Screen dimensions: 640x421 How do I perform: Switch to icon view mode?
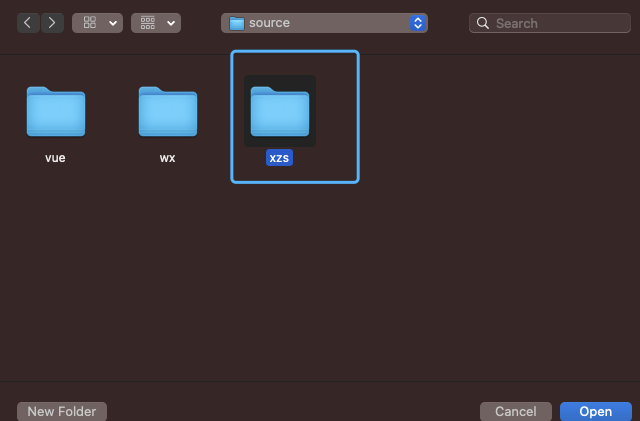(90, 23)
